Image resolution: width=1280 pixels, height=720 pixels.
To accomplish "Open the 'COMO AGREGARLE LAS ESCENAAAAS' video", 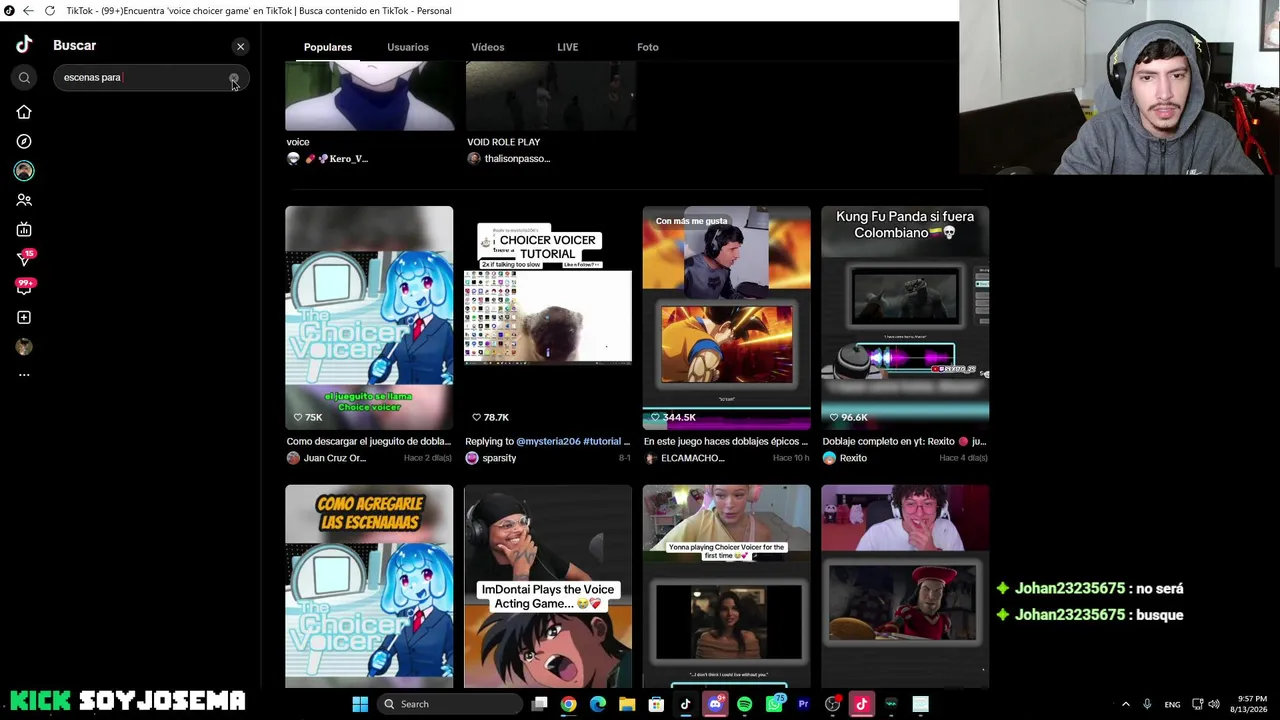I will click(x=369, y=587).
